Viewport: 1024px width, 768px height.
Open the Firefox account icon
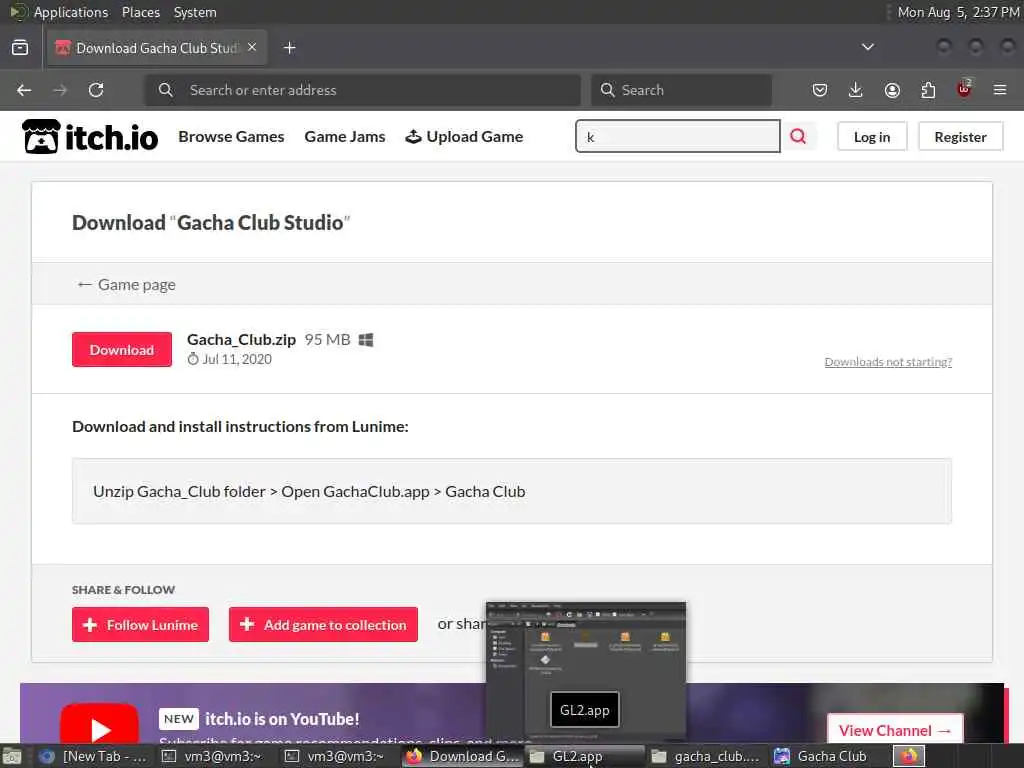pyautogui.click(x=892, y=90)
